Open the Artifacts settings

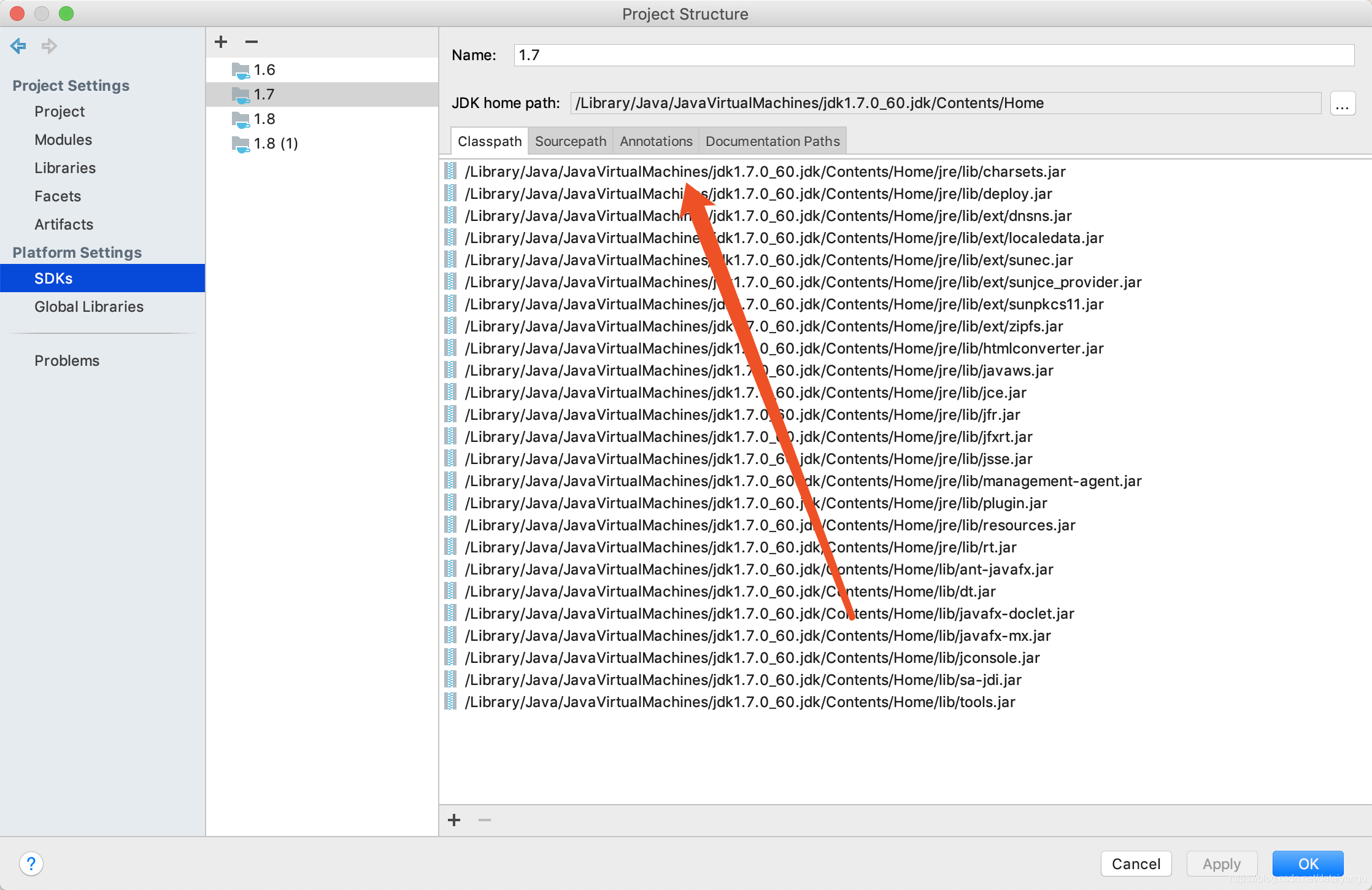coord(64,225)
